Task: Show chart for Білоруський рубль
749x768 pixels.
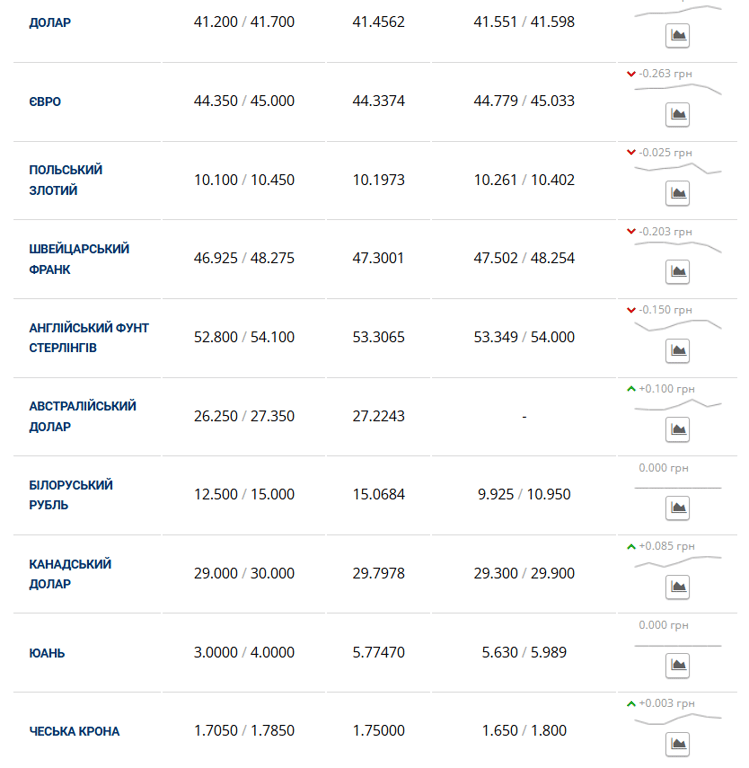Action: click(x=678, y=508)
